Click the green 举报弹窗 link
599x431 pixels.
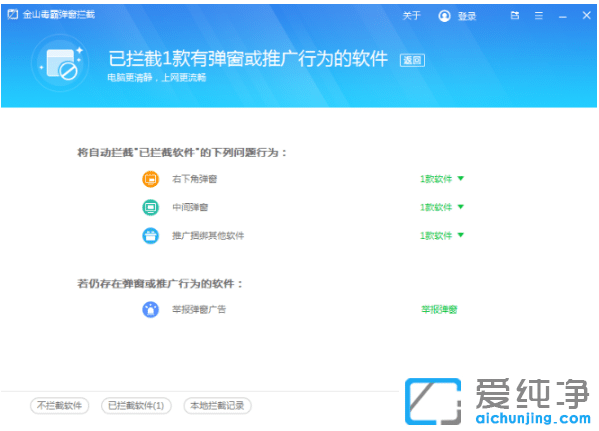coord(439,309)
